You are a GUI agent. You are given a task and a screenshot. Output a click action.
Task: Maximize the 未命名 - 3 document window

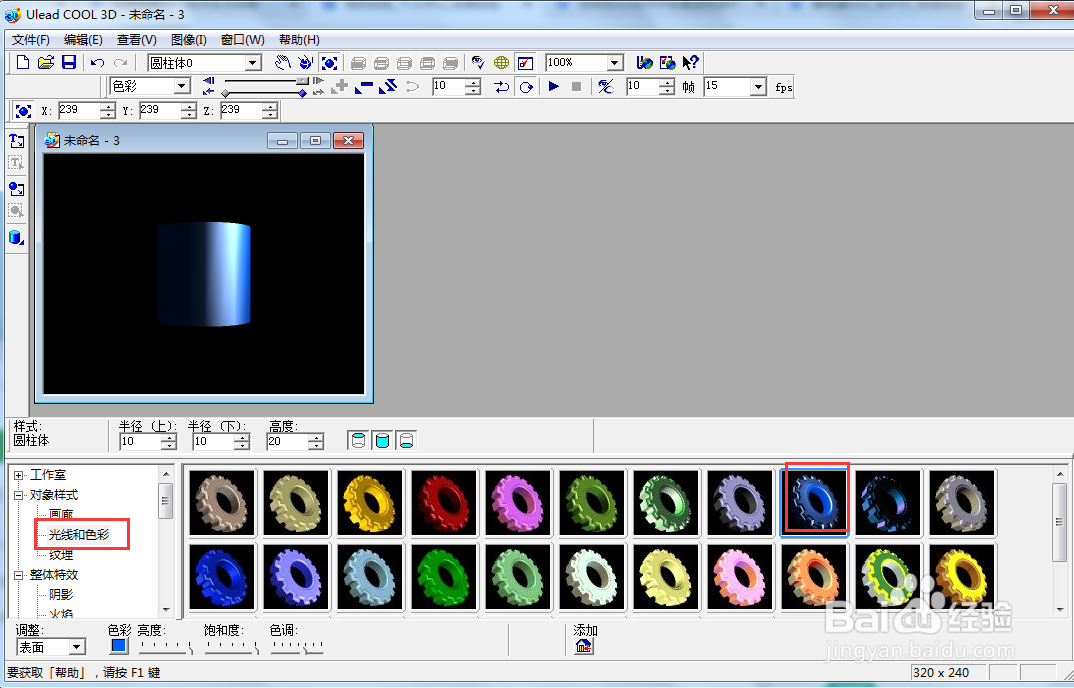click(315, 140)
